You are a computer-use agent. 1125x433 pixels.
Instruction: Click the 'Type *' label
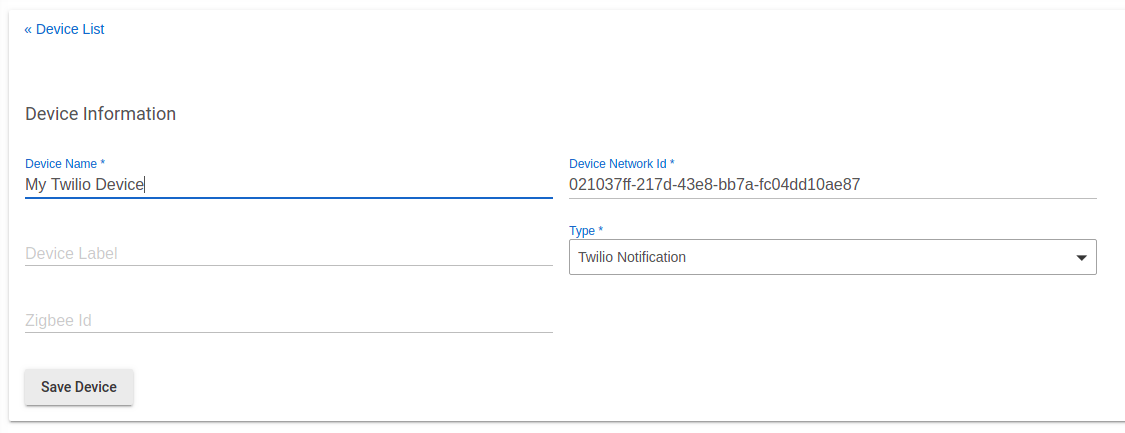(583, 231)
